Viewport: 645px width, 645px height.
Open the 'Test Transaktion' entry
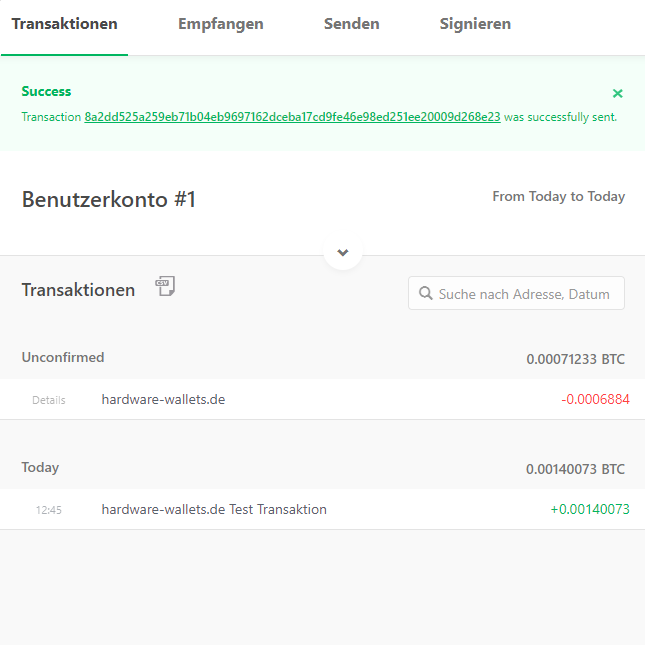click(214, 509)
